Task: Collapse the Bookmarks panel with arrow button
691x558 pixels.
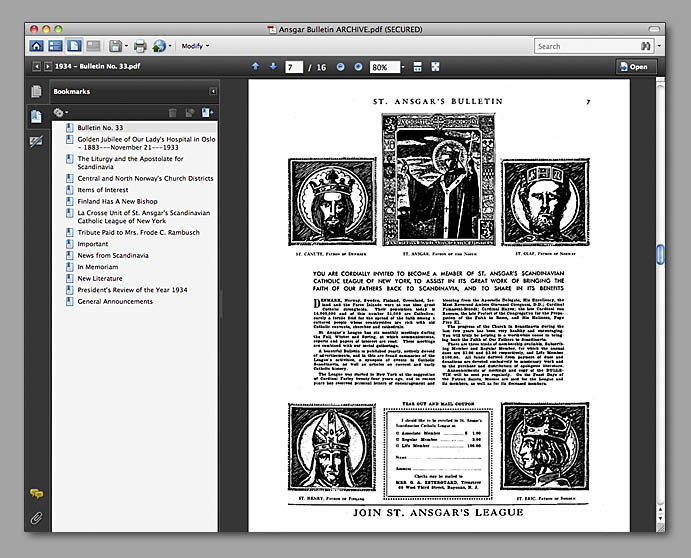Action: click(x=213, y=91)
